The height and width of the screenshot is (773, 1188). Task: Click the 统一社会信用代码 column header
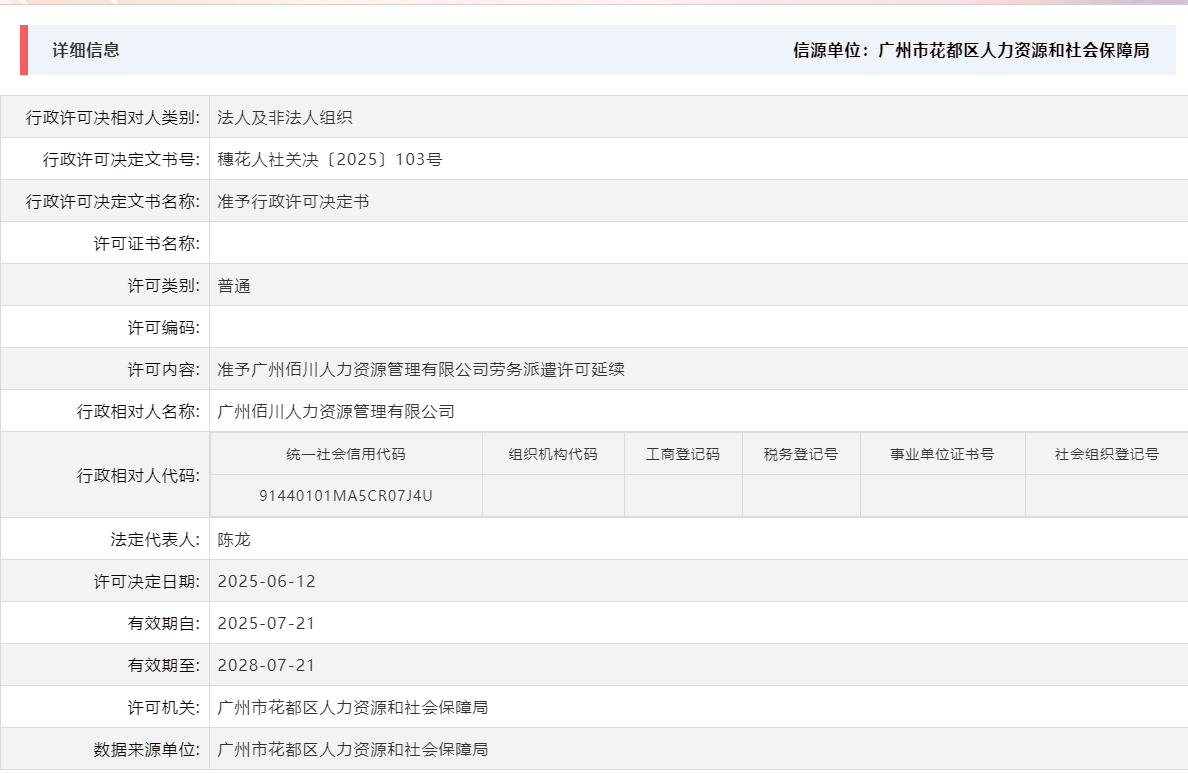(343, 453)
